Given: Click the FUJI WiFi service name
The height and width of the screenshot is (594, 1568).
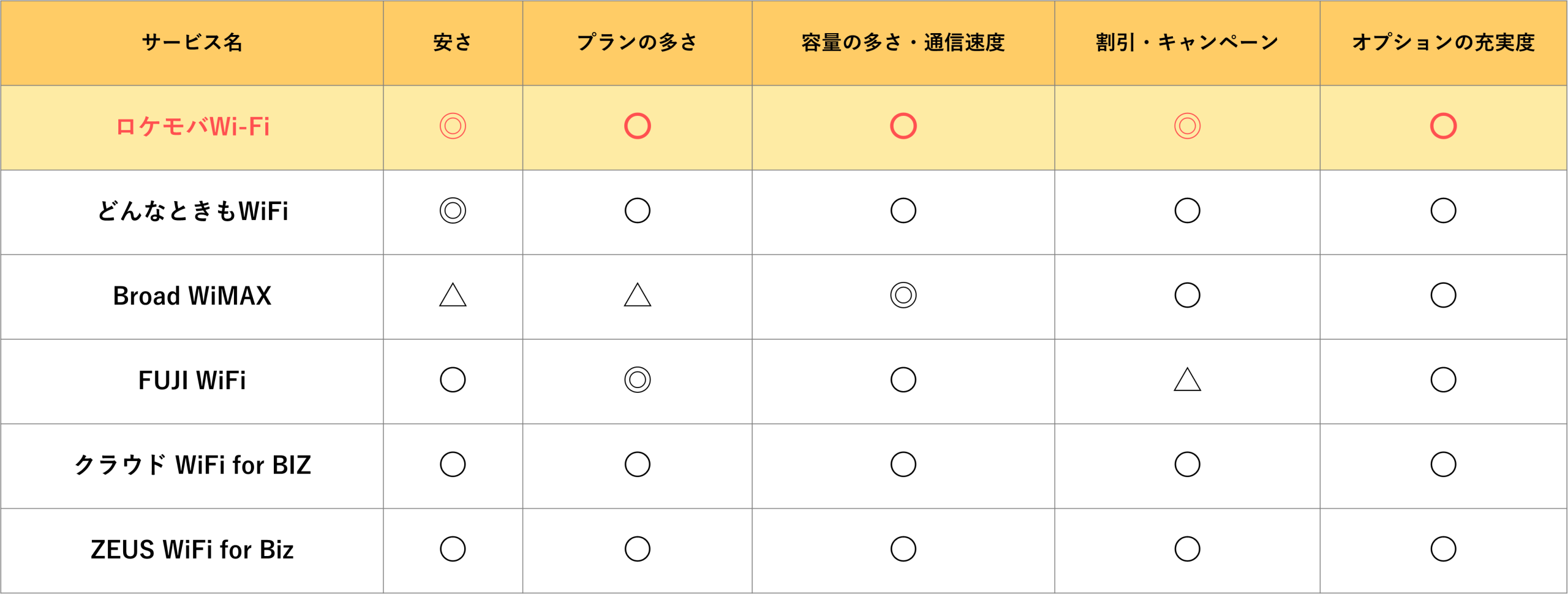Looking at the screenshot, I should pos(192,381).
